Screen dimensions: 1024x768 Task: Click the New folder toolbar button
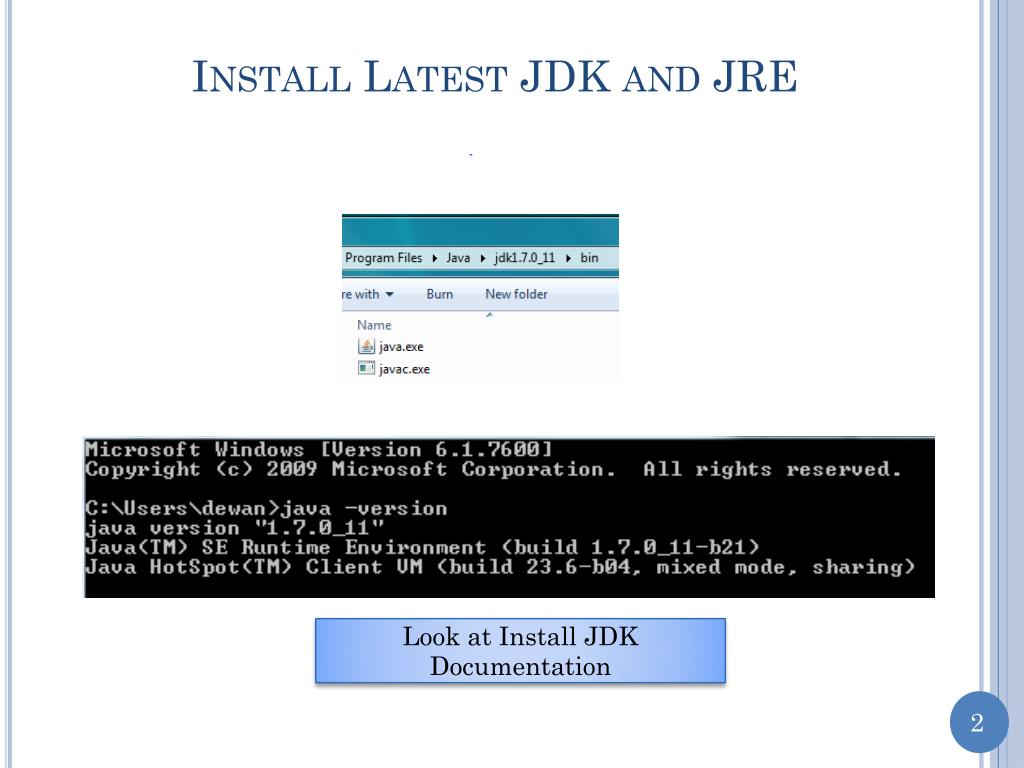click(516, 294)
